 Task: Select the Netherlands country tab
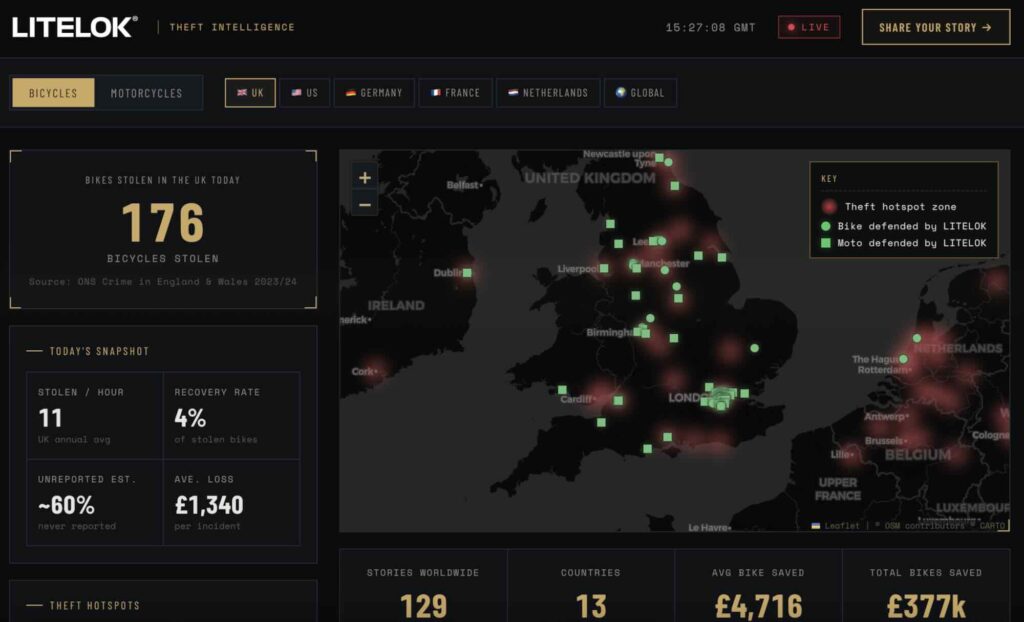(548, 93)
